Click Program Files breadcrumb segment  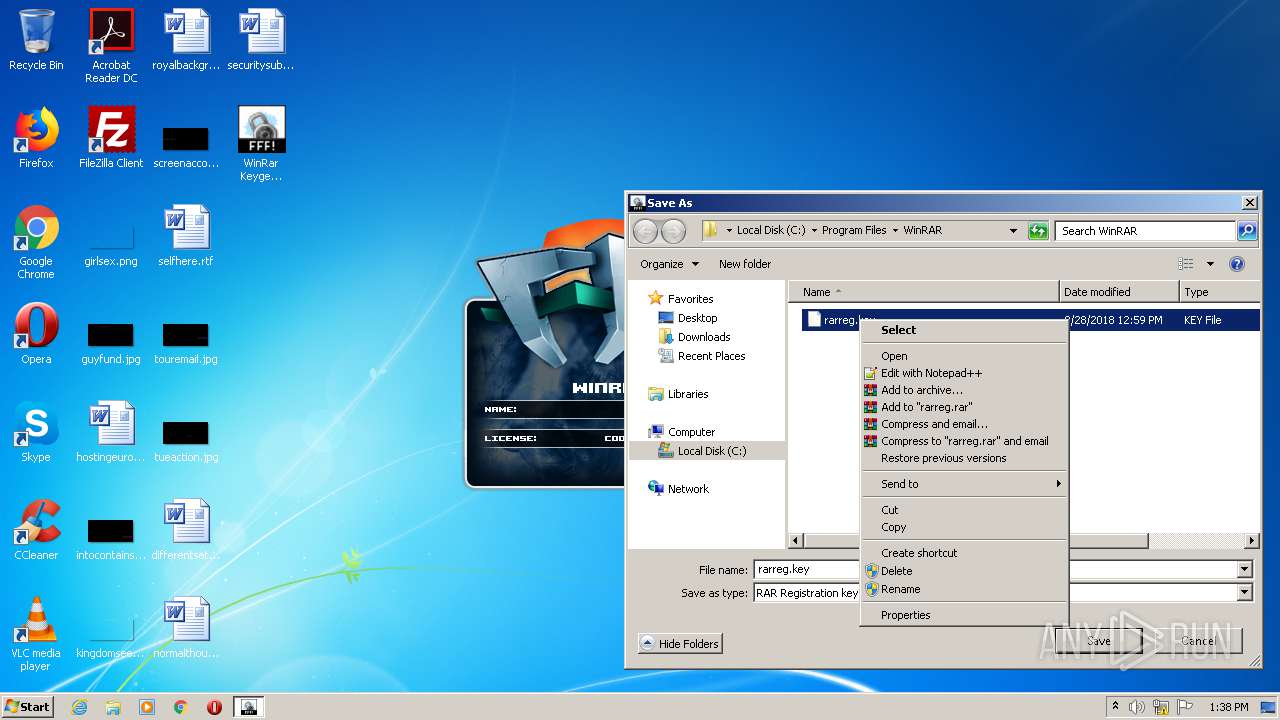[854, 230]
